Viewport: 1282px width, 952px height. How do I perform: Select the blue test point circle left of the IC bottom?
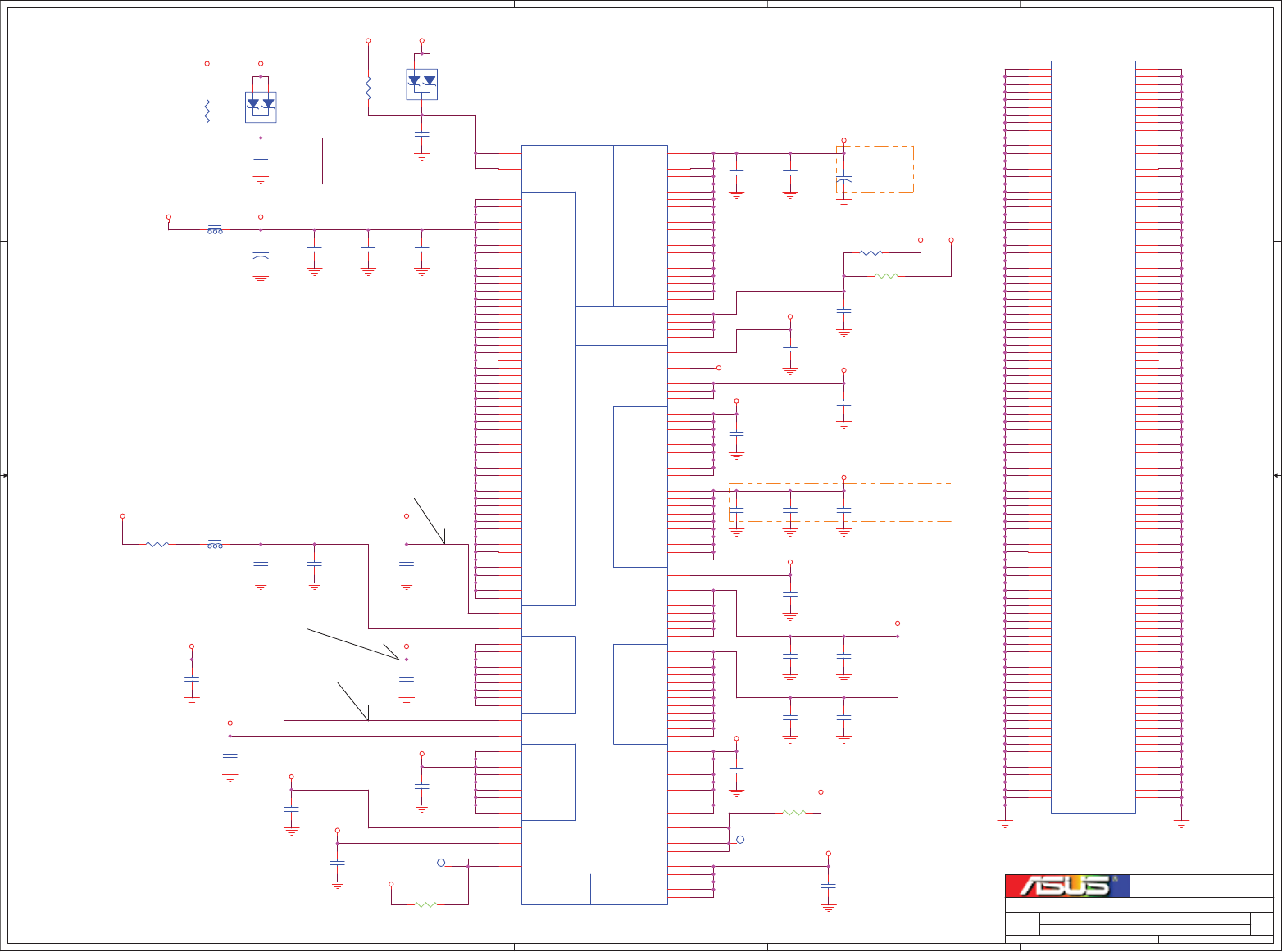[441, 863]
